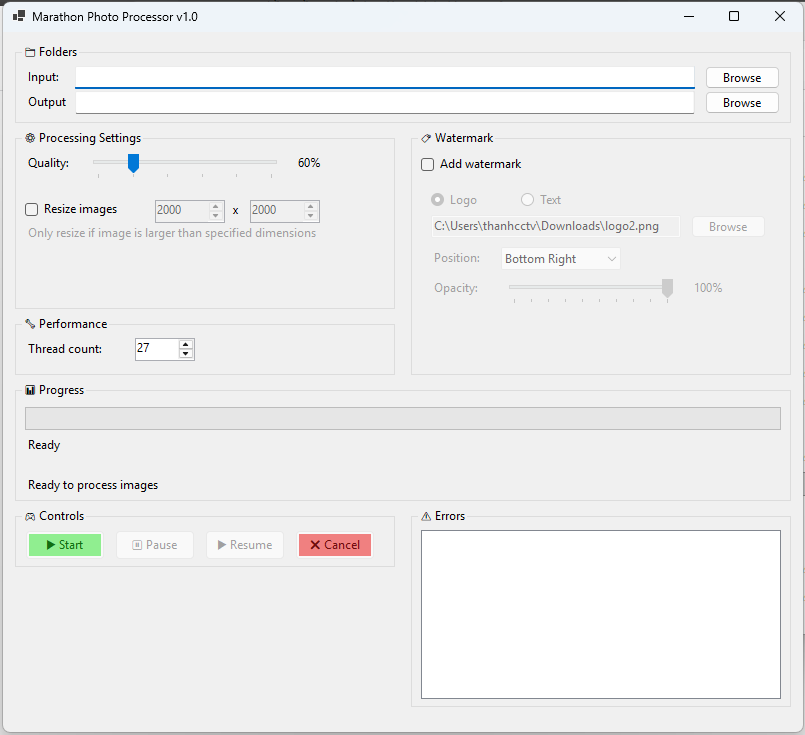Open the Position dropdown showing Bottom Right
This screenshot has height=735, width=805.
click(561, 259)
